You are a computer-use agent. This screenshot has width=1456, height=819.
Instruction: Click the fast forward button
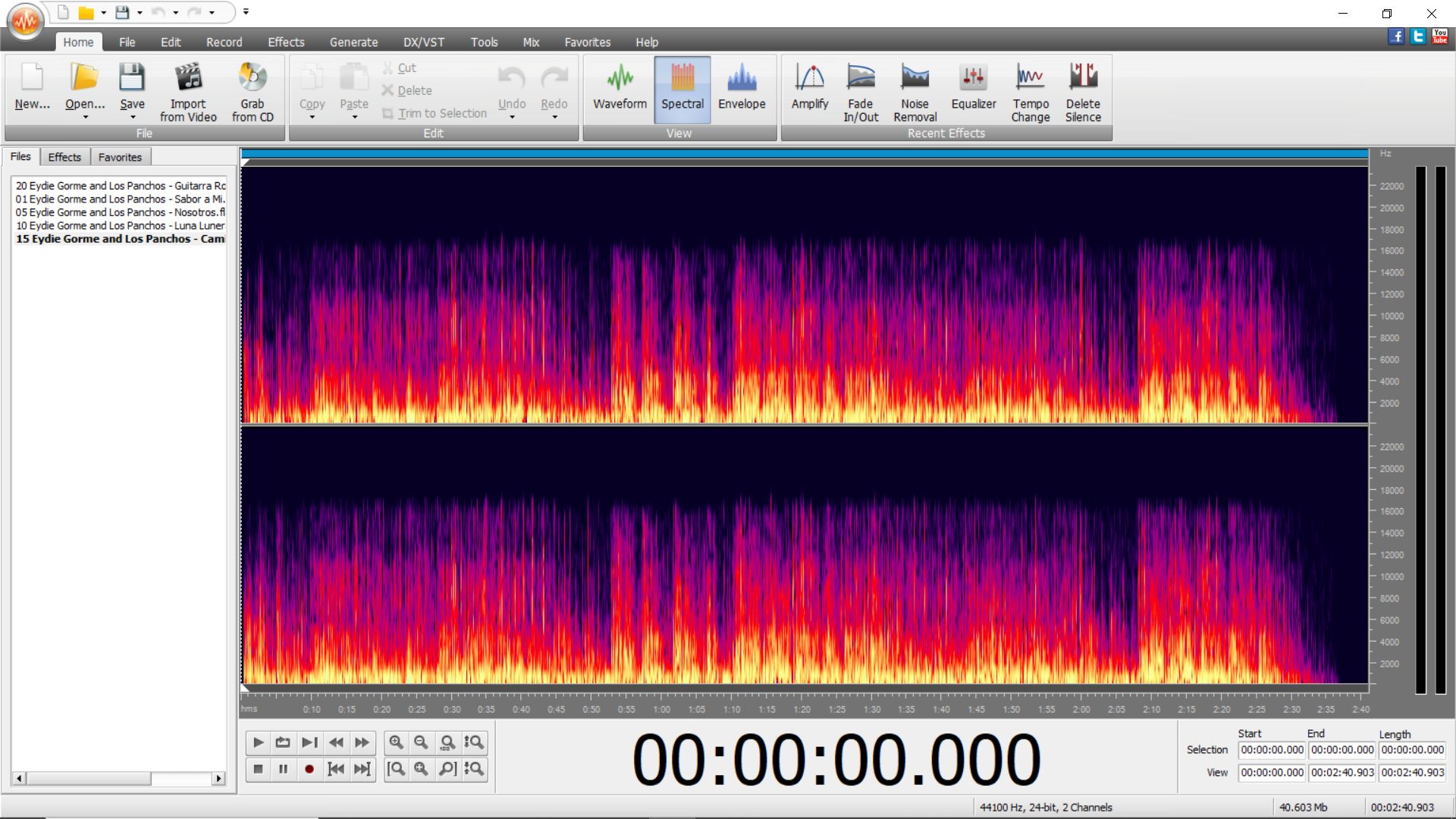tap(362, 742)
